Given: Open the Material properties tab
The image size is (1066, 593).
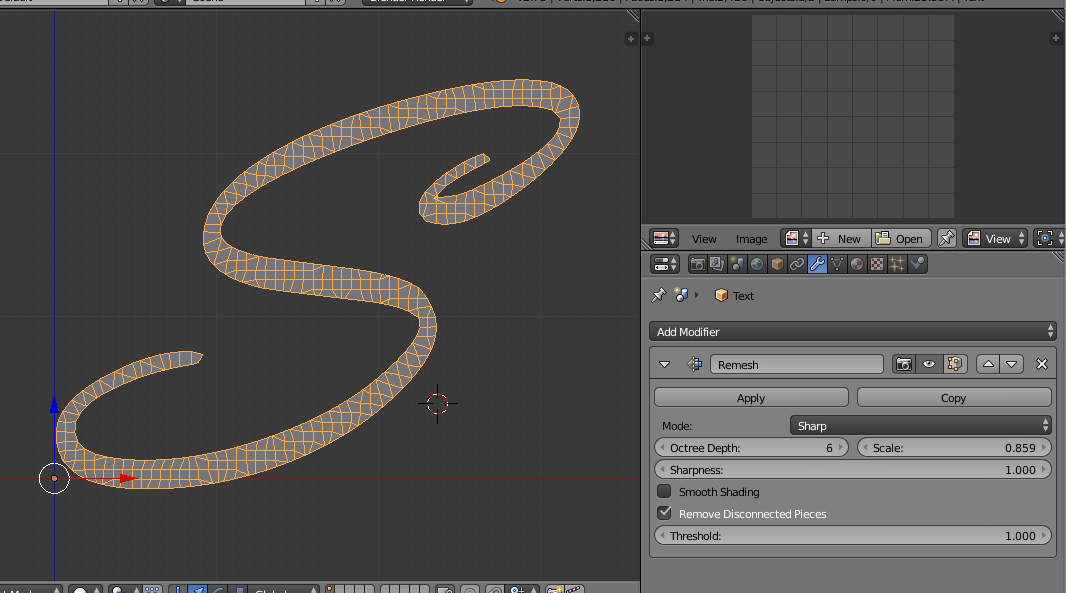Looking at the screenshot, I should coord(857,264).
